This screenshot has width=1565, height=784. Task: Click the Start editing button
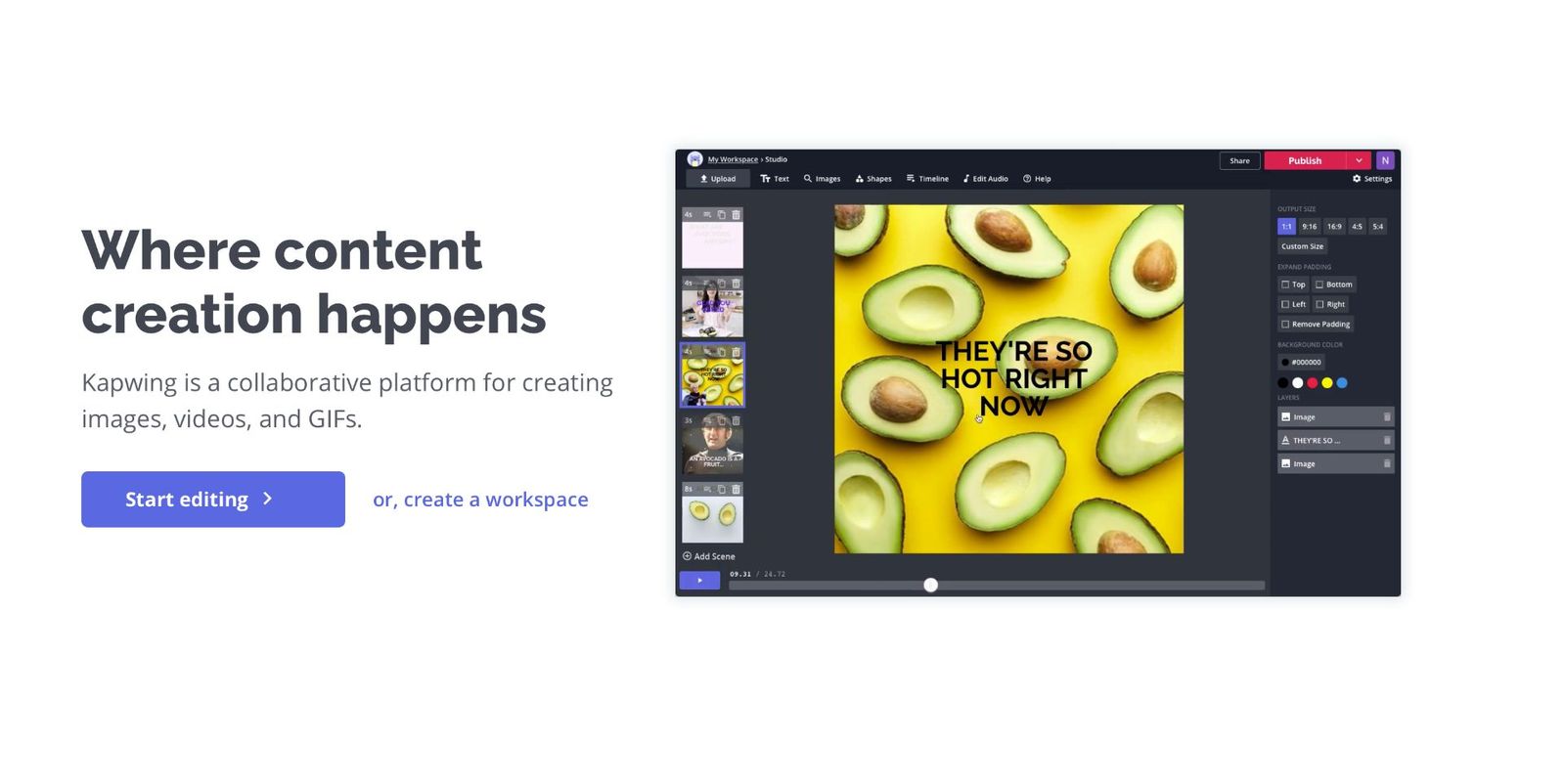click(x=213, y=500)
